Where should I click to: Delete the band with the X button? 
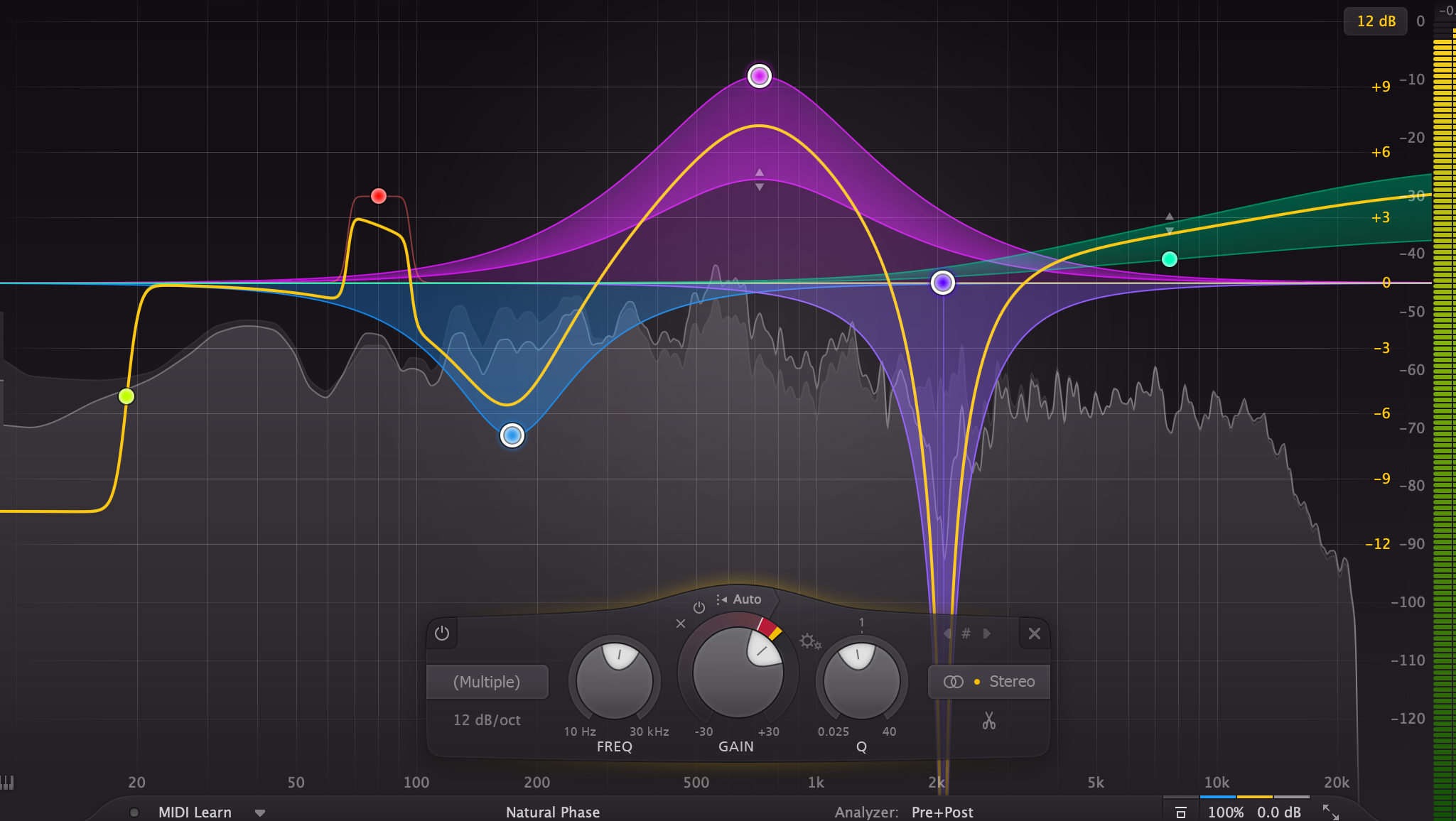pyautogui.click(x=1035, y=634)
